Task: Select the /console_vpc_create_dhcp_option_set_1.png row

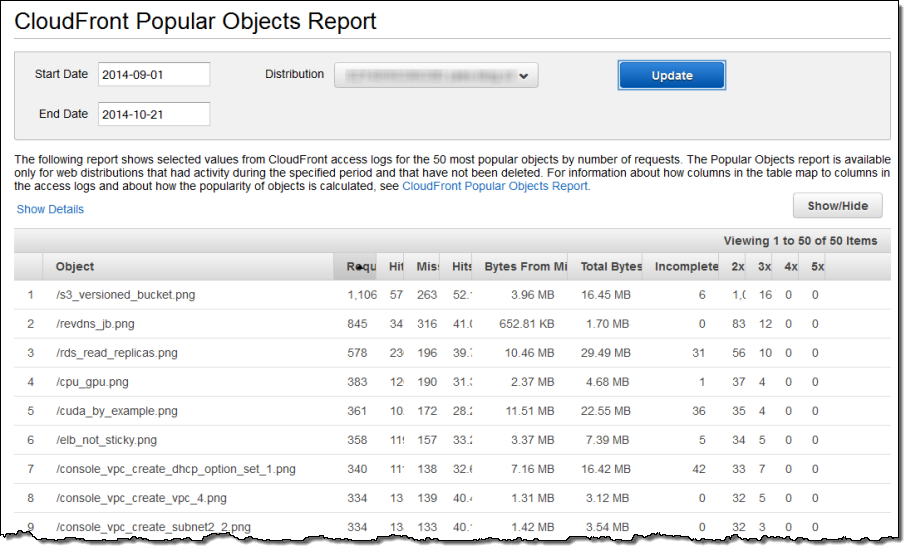Action: 175,469
